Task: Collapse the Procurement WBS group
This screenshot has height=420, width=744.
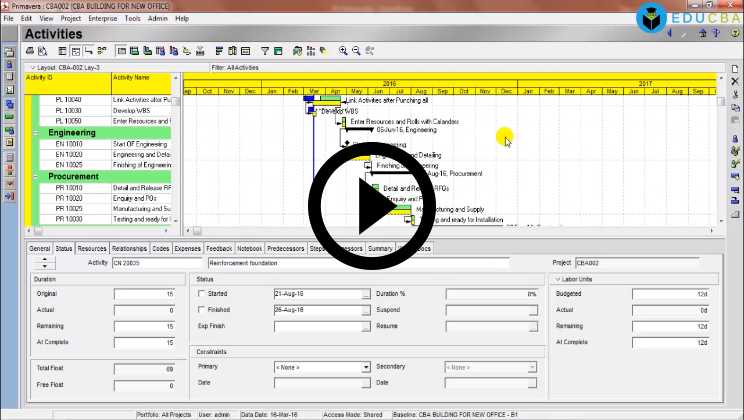Action: point(37,176)
